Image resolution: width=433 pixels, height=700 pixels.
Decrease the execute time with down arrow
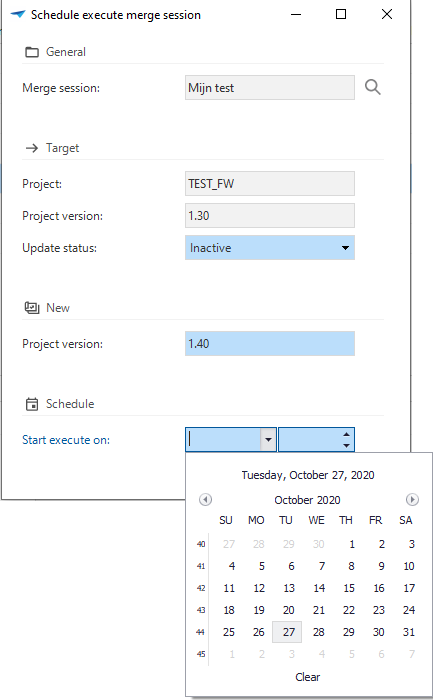pyautogui.click(x=346, y=445)
